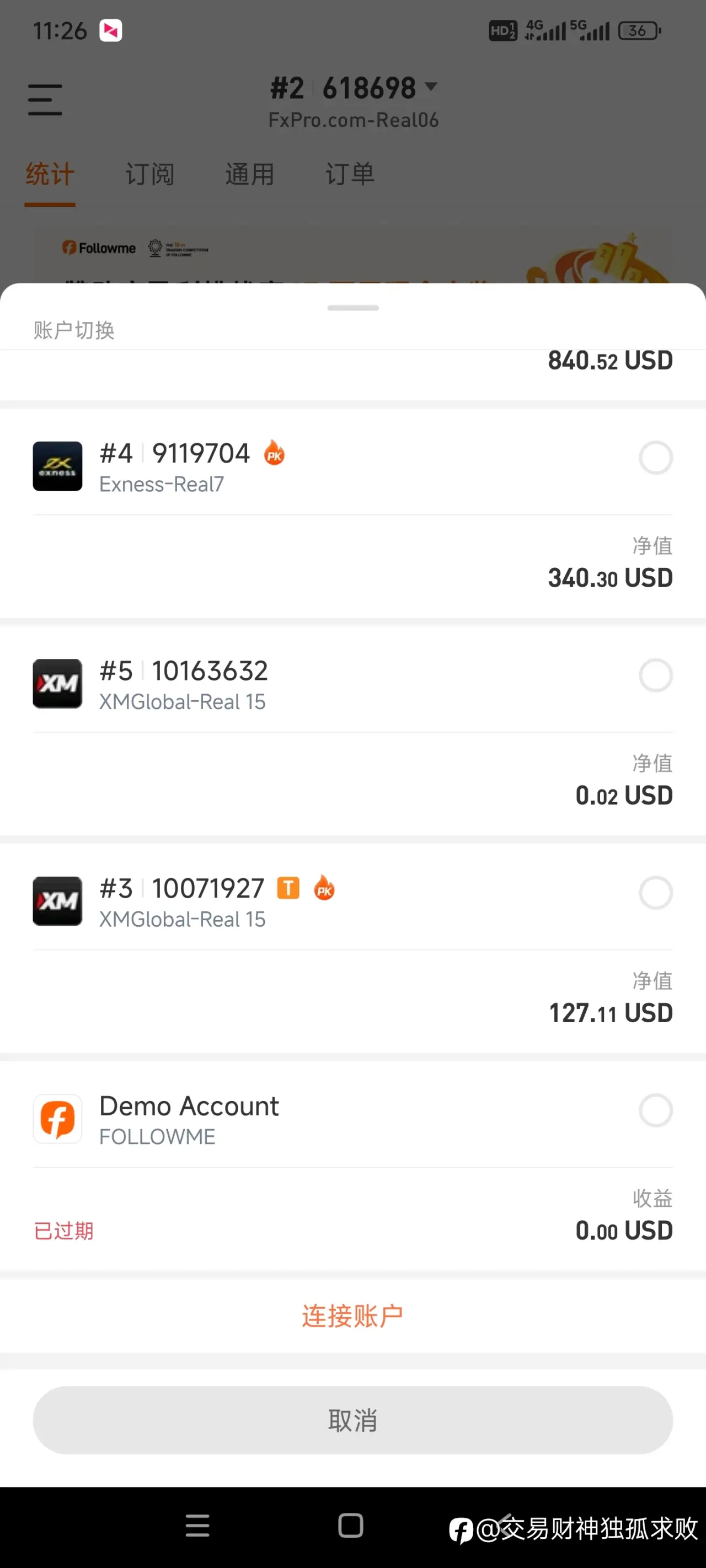Tap the orange T badge on account 10071927
Screen dimensions: 706x1568
coord(288,888)
